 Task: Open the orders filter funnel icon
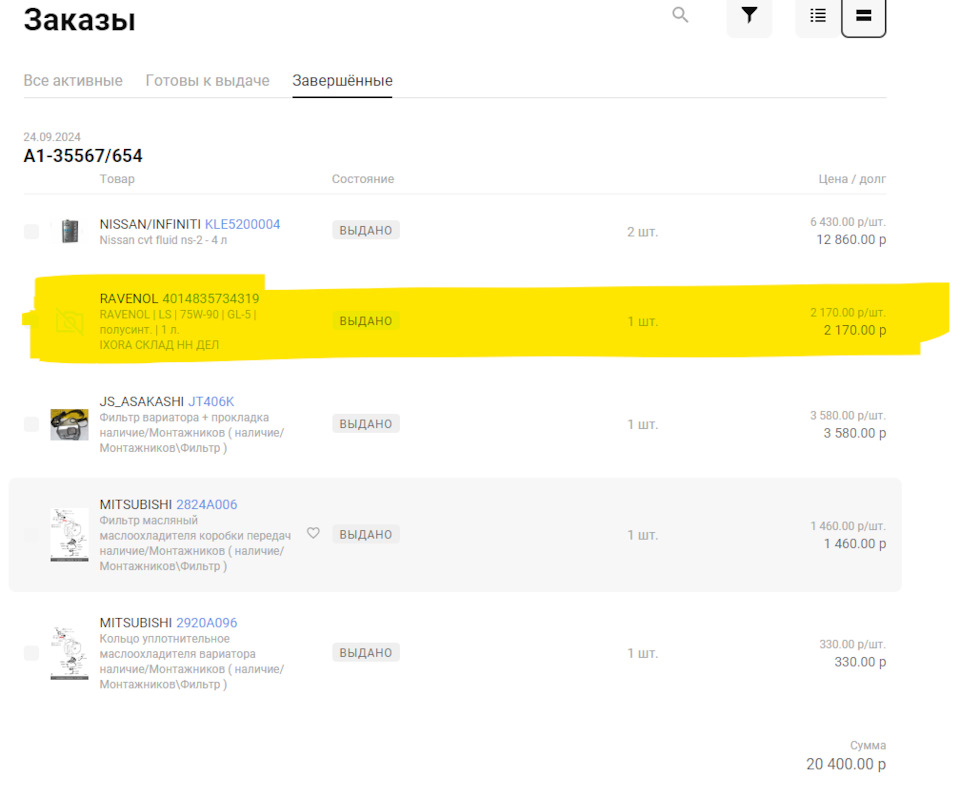749,15
